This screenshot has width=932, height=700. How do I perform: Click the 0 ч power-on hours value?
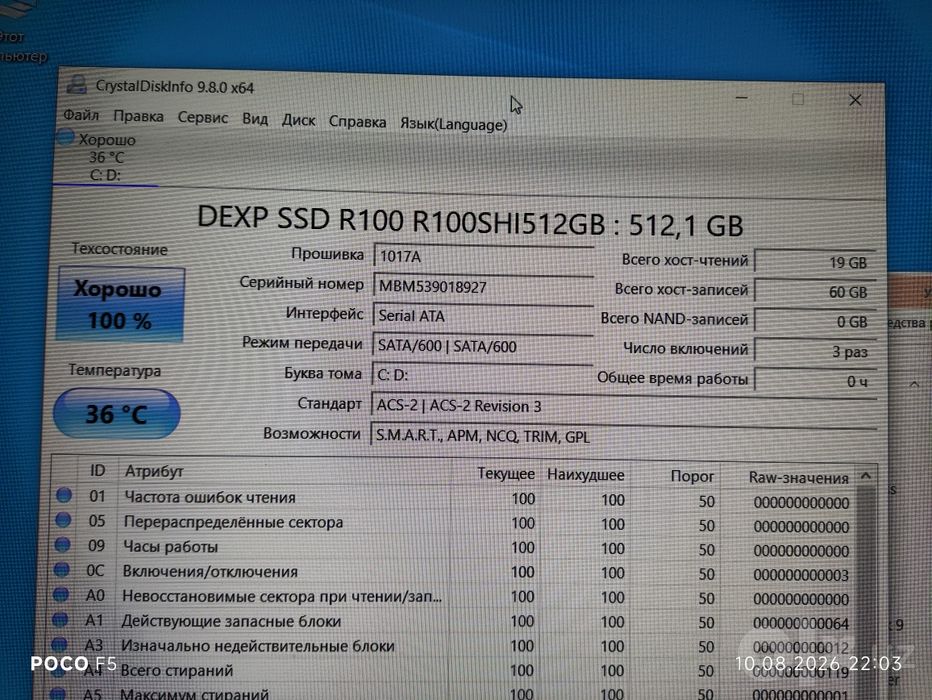click(x=814, y=381)
